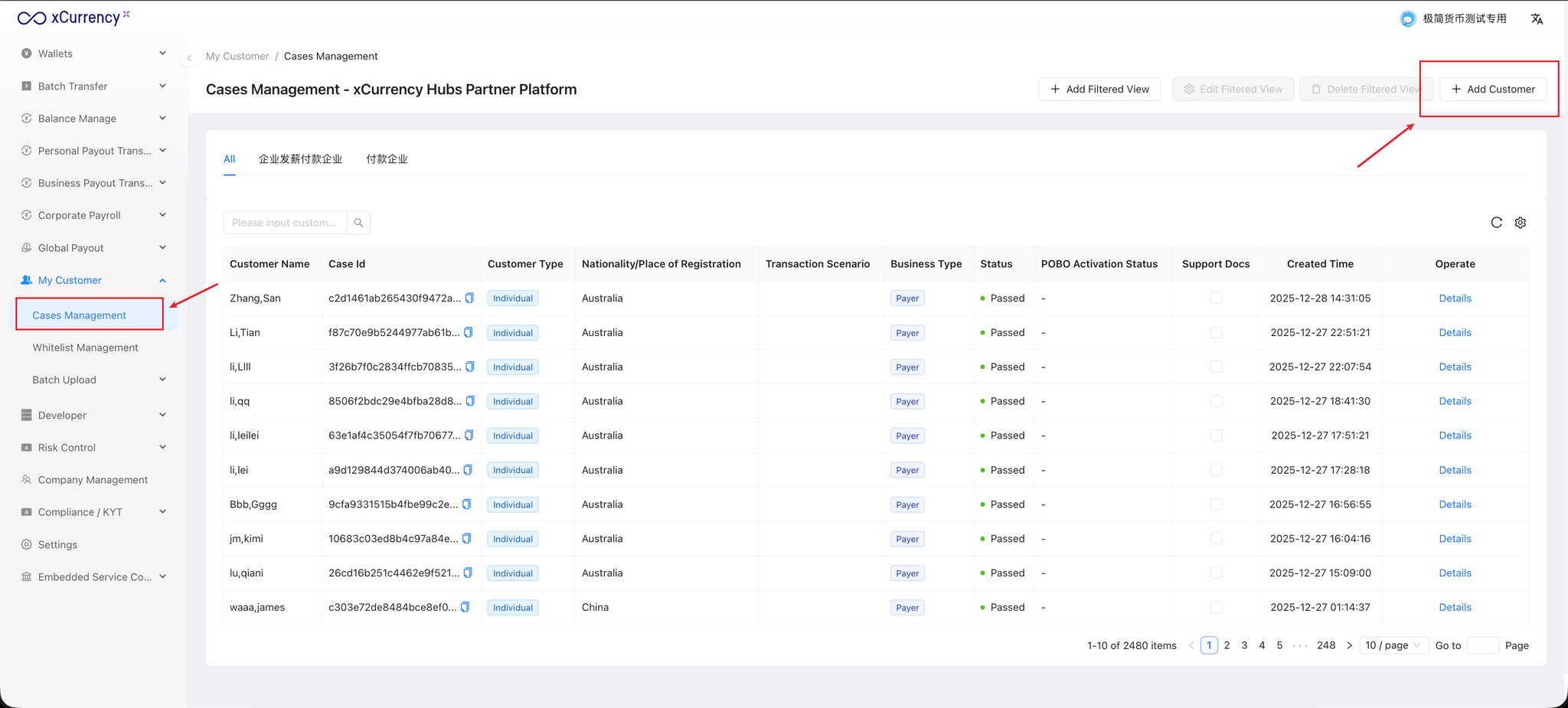This screenshot has width=1568, height=708.
Task: Click the Risk Control sidebar icon
Action: point(27,448)
